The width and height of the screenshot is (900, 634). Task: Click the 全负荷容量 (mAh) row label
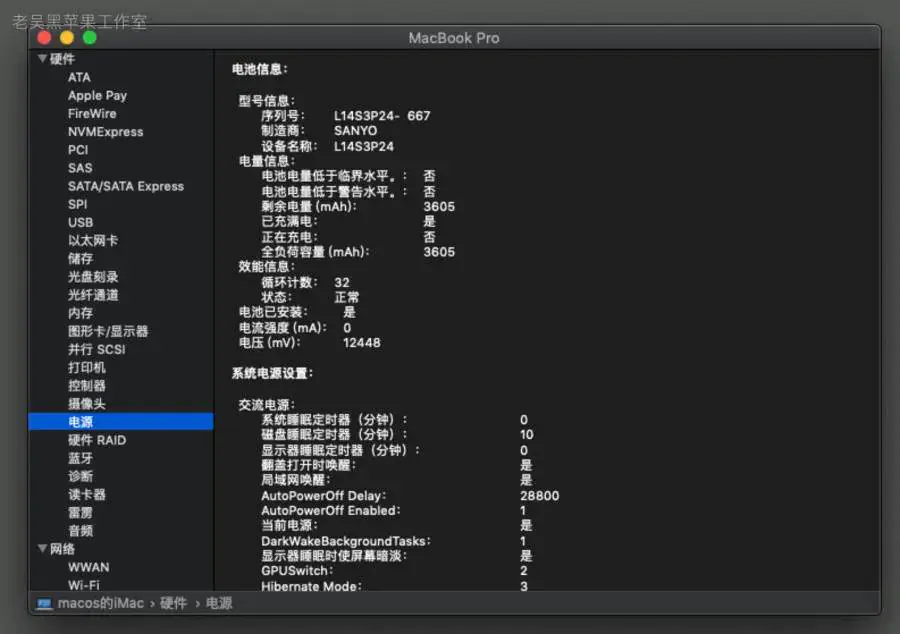(315, 252)
